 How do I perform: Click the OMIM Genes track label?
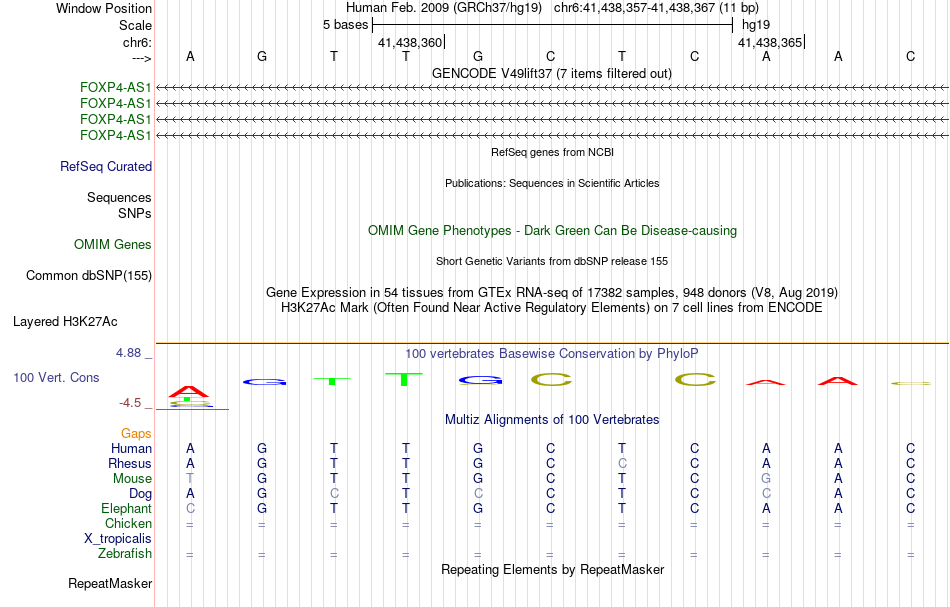113,245
